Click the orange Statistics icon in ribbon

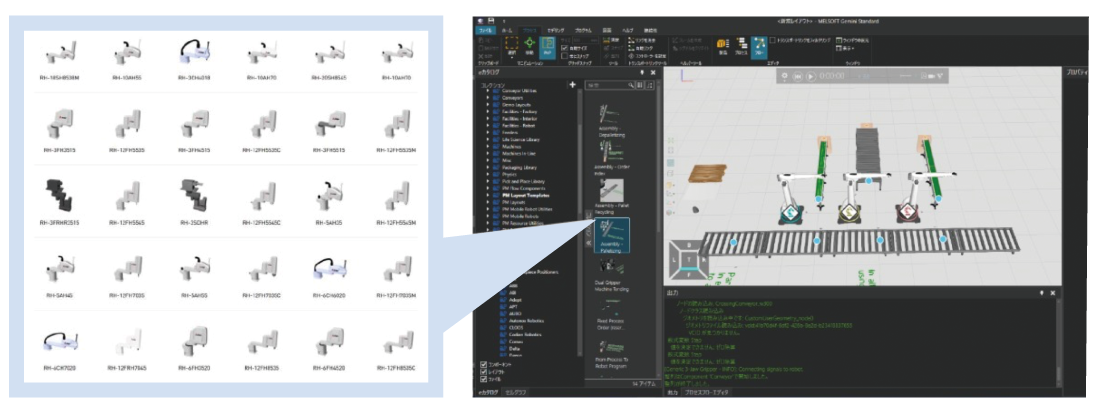[721, 44]
